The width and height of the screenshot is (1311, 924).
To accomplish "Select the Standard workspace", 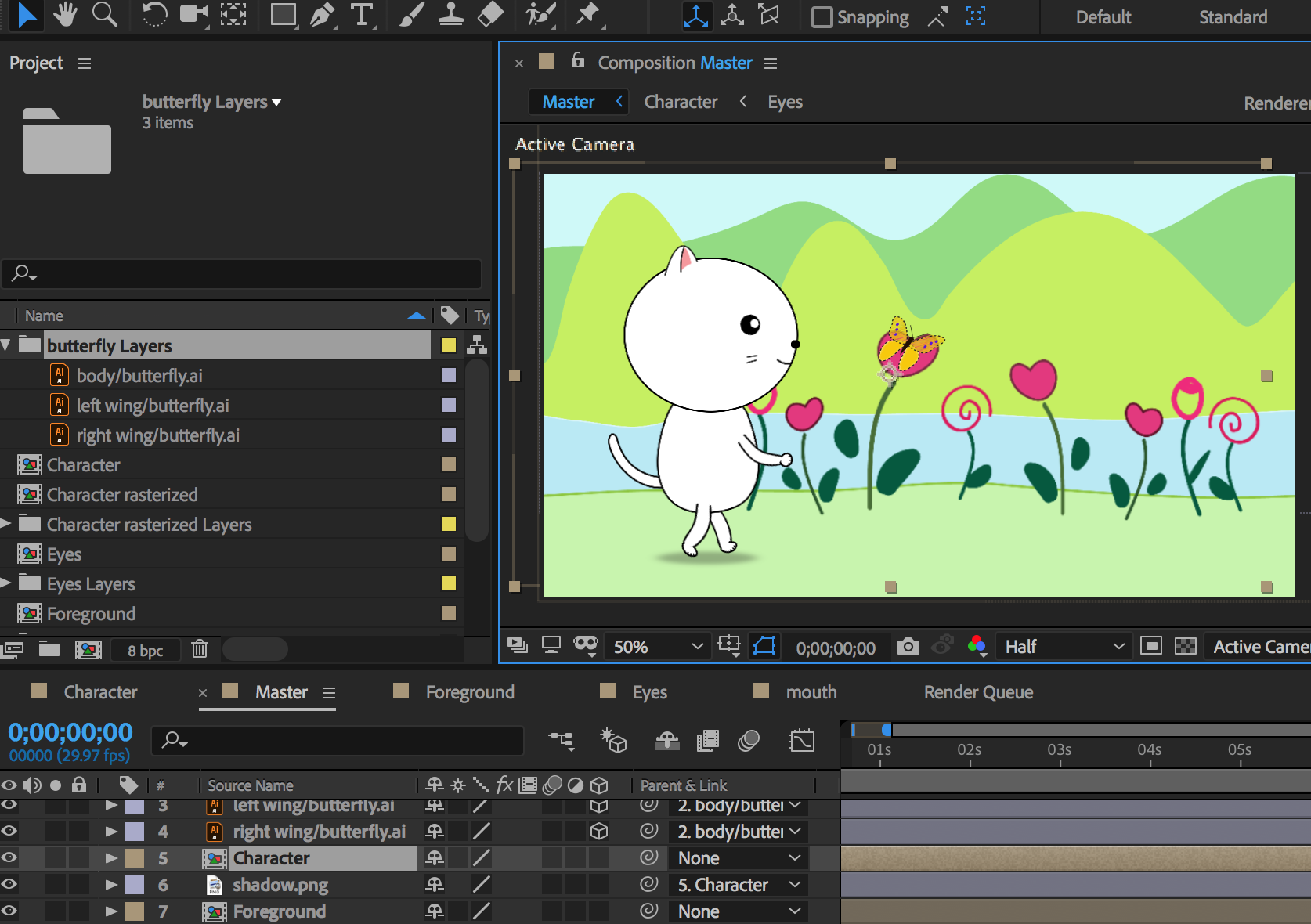I will (1233, 17).
